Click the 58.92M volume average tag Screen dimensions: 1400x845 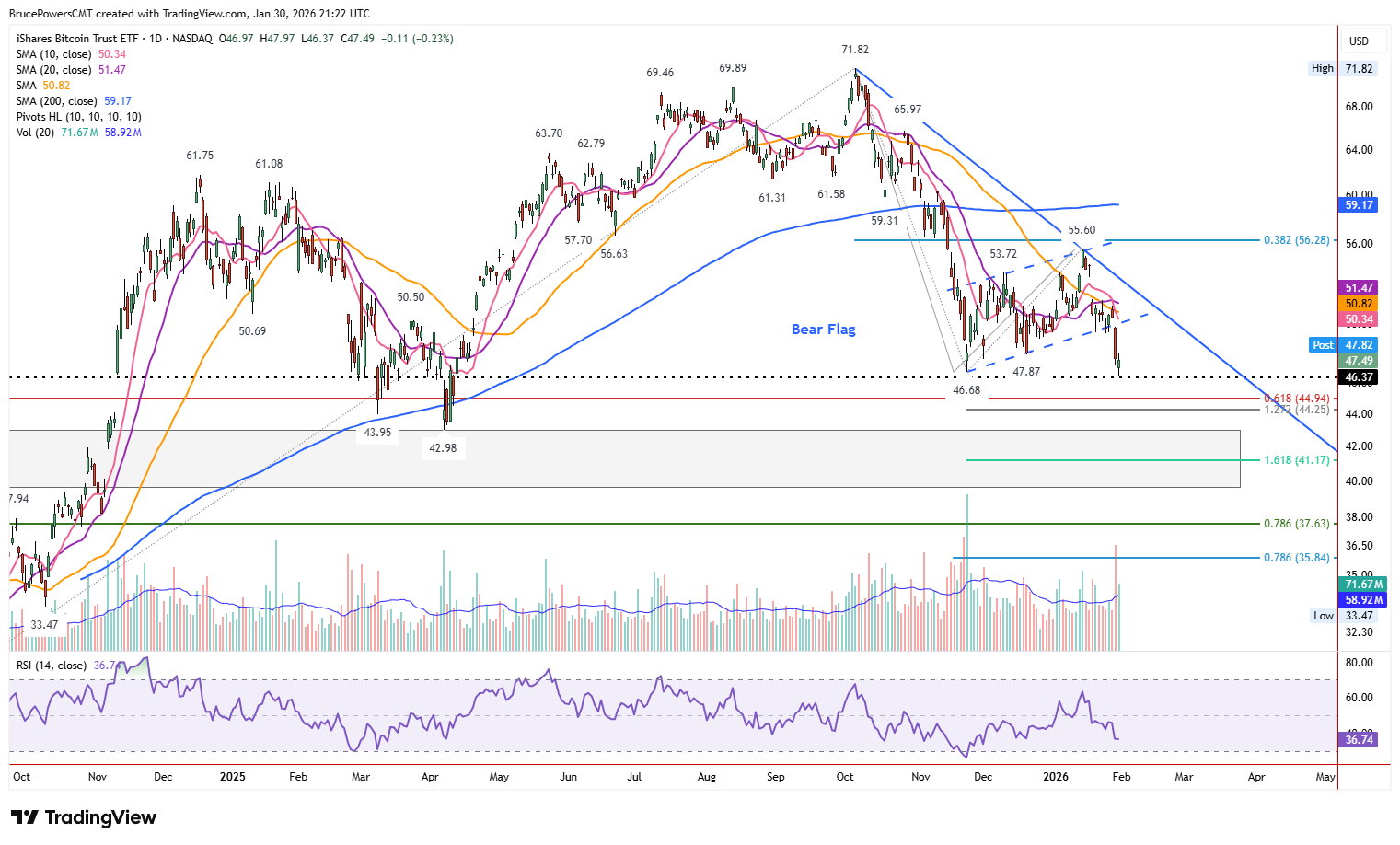(1361, 600)
